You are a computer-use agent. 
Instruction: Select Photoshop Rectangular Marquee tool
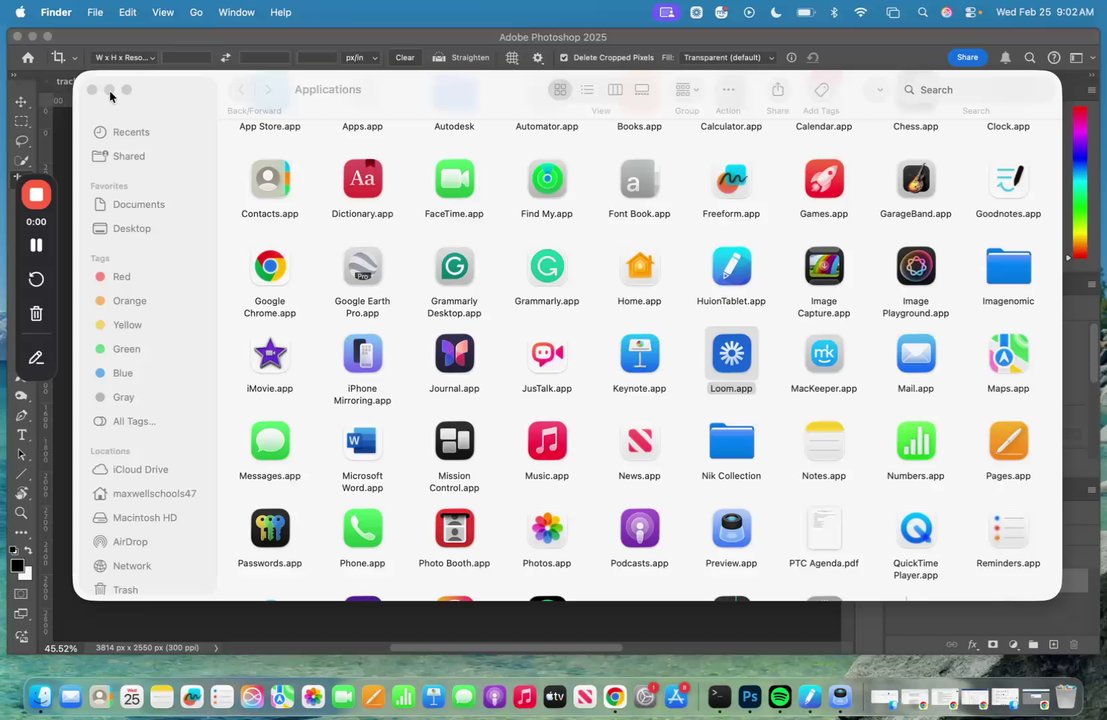tap(22, 121)
